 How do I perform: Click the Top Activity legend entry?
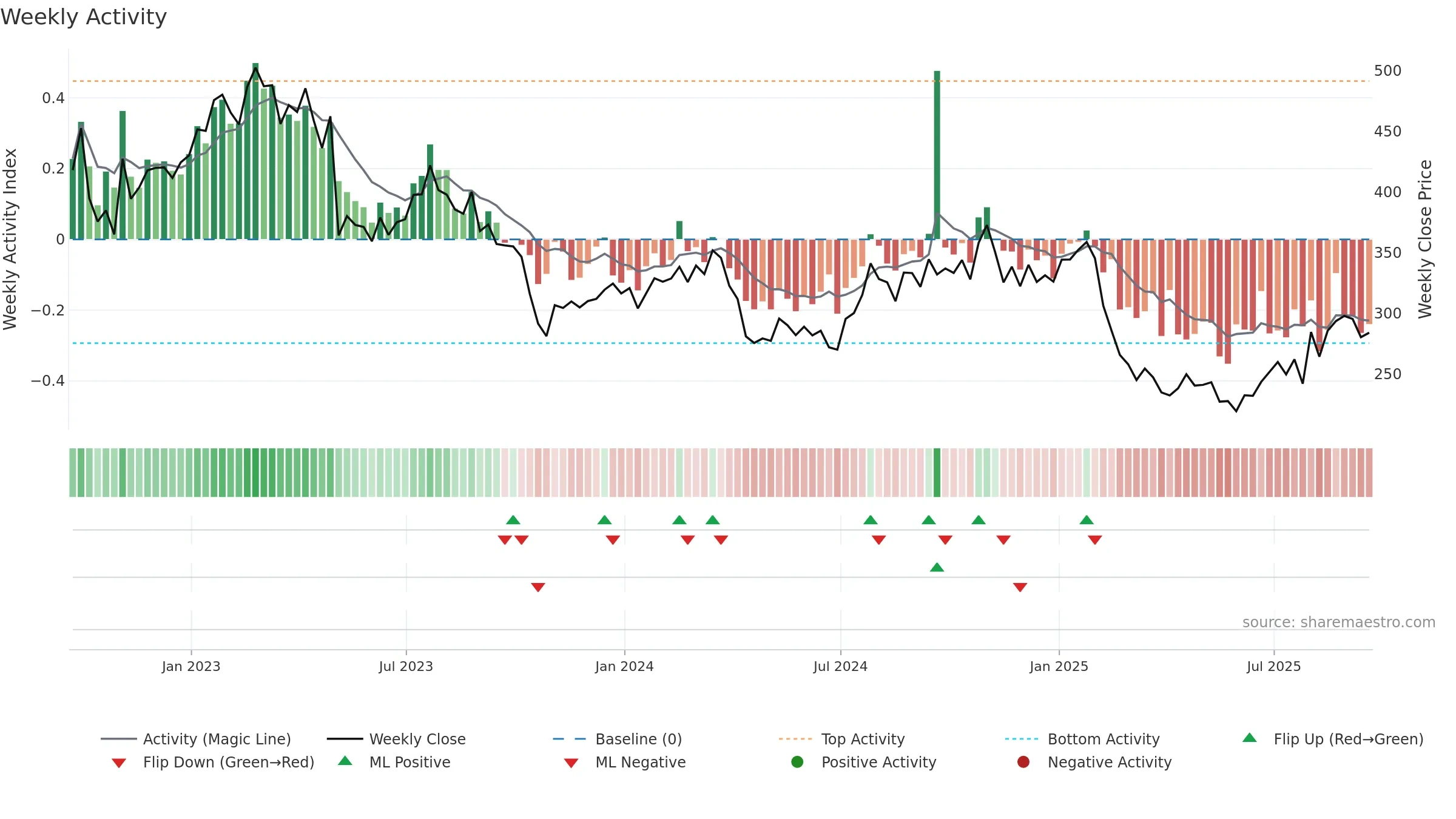841,739
